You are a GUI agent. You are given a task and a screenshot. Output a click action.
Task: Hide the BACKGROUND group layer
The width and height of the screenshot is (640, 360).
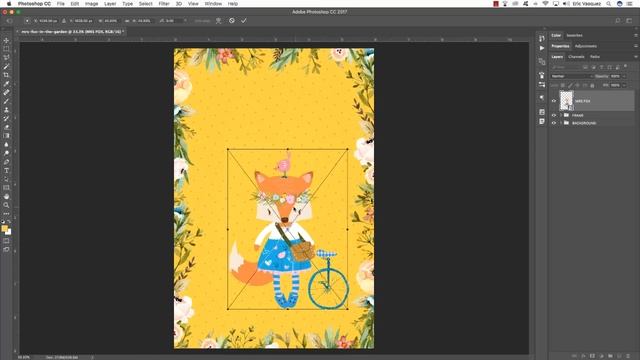[554, 123]
